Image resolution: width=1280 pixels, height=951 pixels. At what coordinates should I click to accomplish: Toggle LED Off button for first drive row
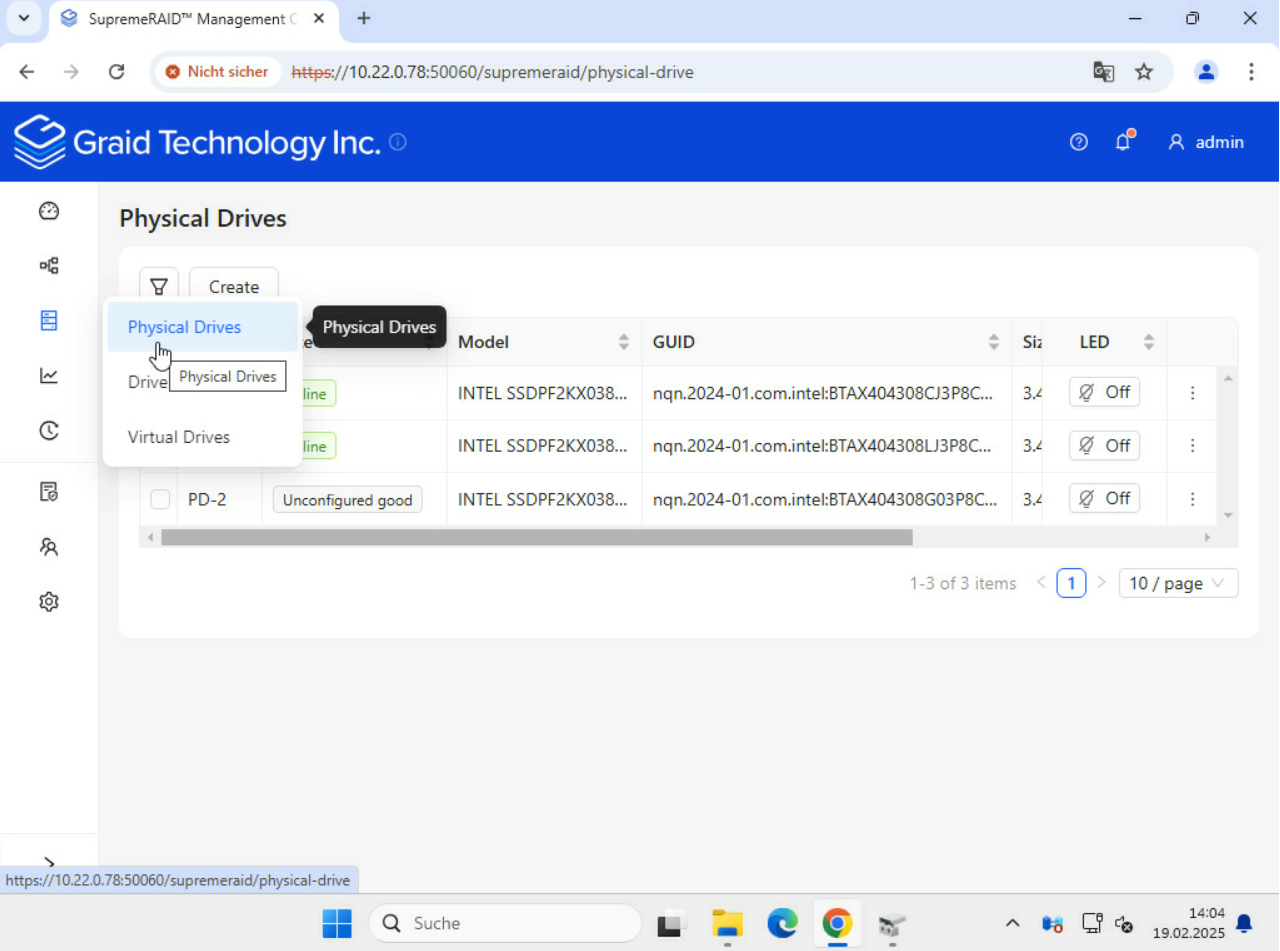tap(1104, 393)
